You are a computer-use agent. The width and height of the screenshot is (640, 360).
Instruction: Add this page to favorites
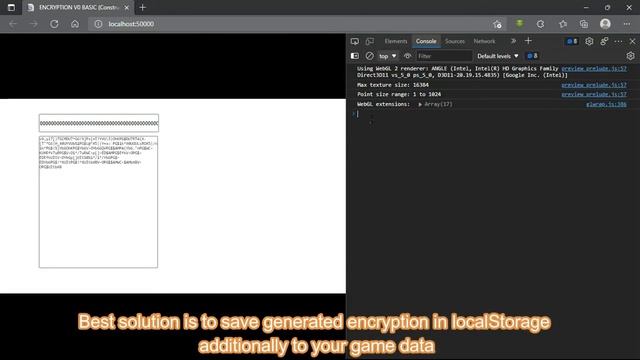pos(497,24)
